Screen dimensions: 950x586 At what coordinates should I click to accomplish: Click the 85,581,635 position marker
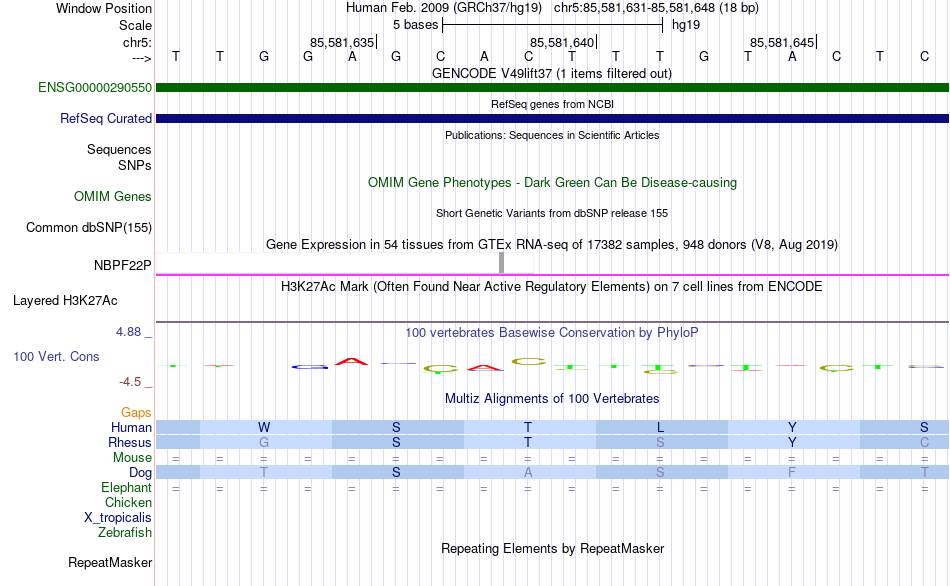(x=343, y=42)
